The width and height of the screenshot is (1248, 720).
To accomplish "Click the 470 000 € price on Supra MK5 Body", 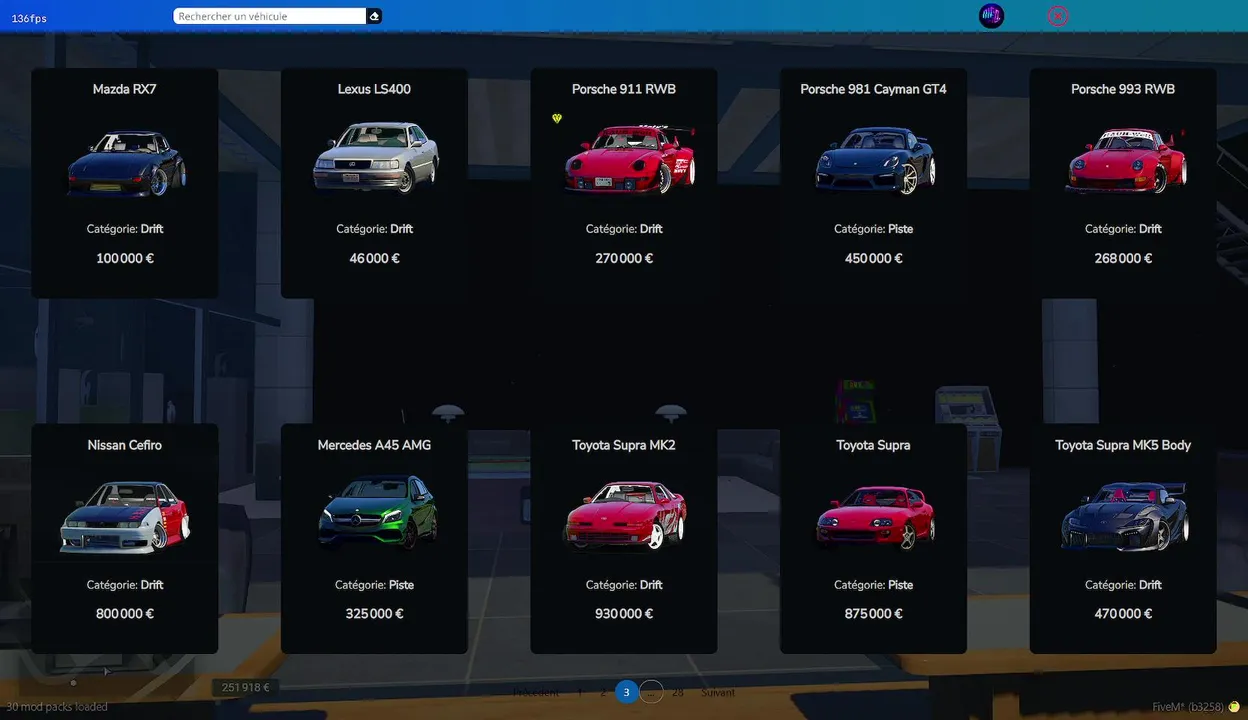I will 1123,614.
